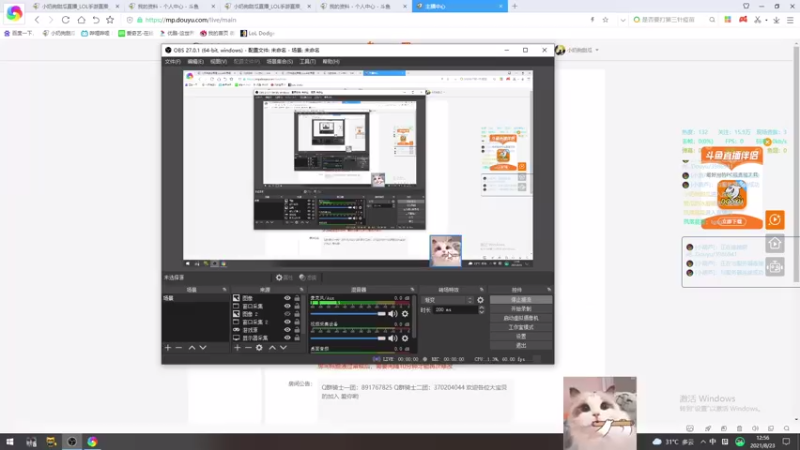
Task: Open settings gear for 麦克风/Aux channel
Action: coord(405,314)
